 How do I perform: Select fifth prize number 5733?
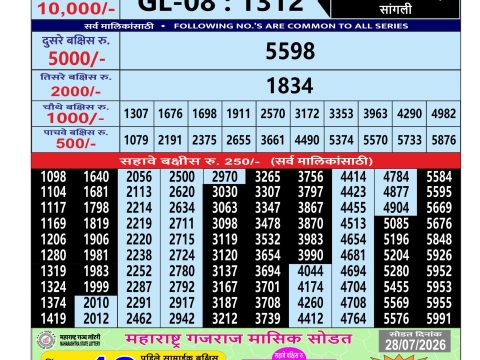(409, 140)
